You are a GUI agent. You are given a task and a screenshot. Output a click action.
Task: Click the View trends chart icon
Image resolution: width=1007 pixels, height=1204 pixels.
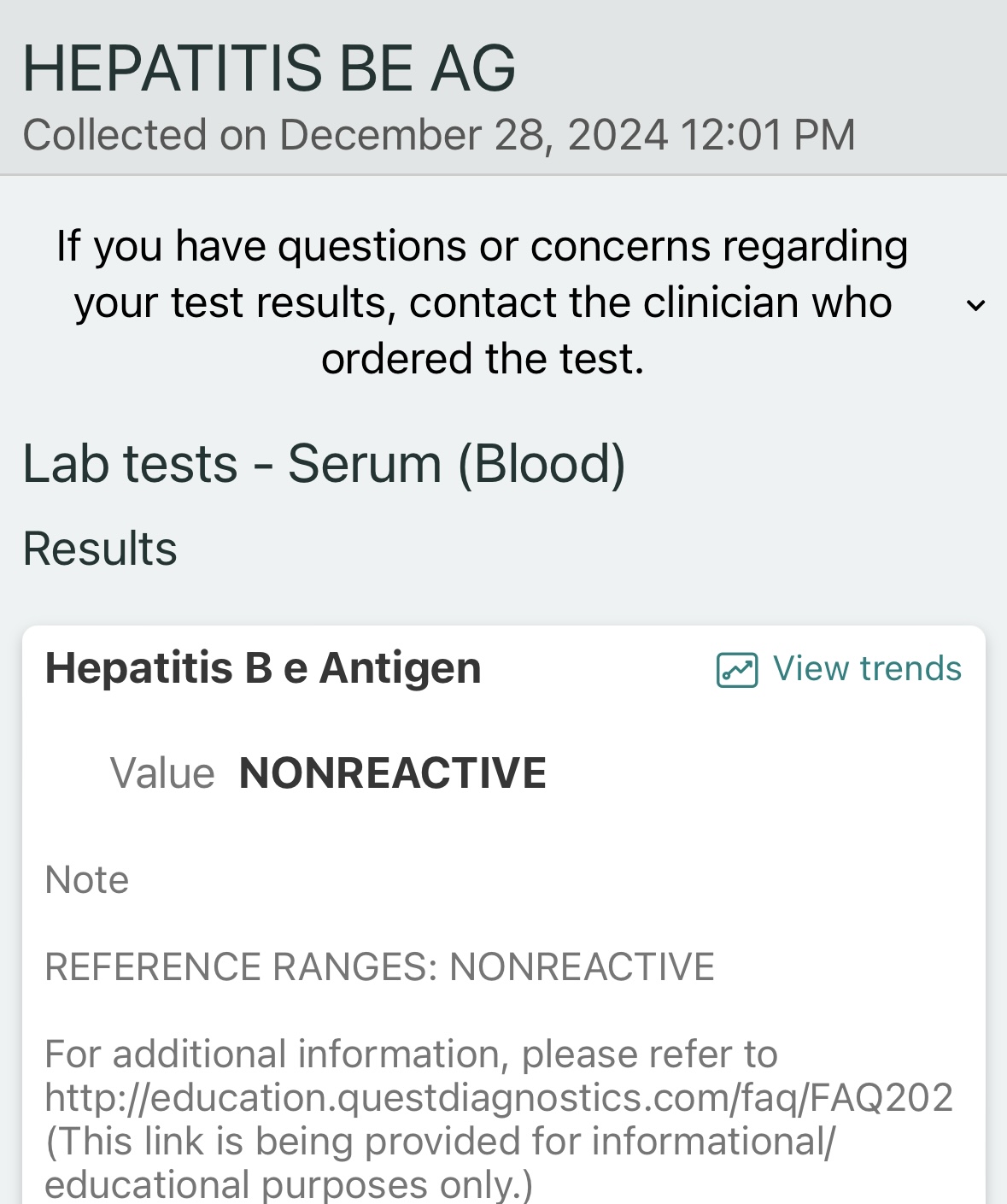tap(737, 669)
